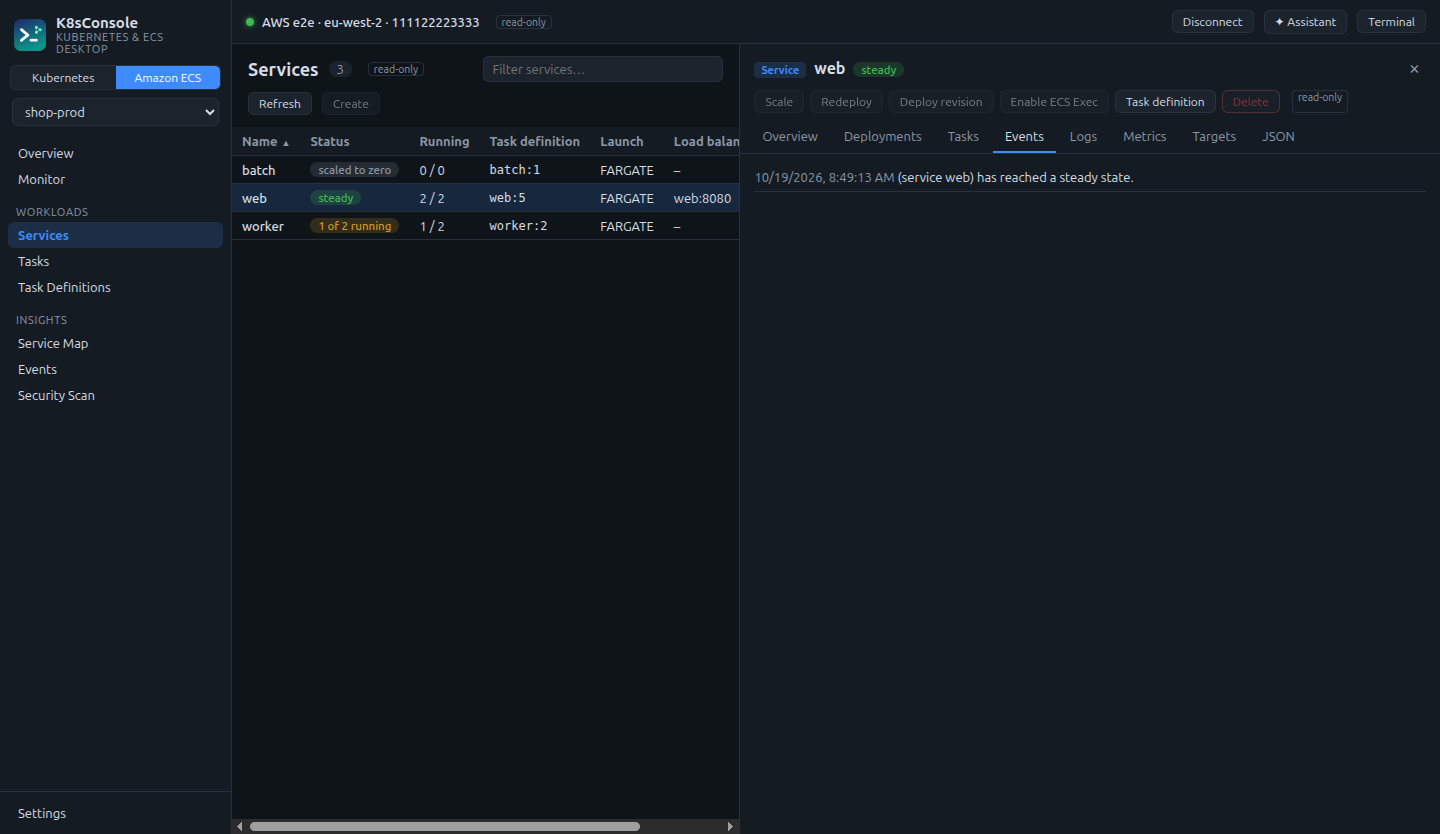Focus the Filter services search field

click(x=603, y=69)
